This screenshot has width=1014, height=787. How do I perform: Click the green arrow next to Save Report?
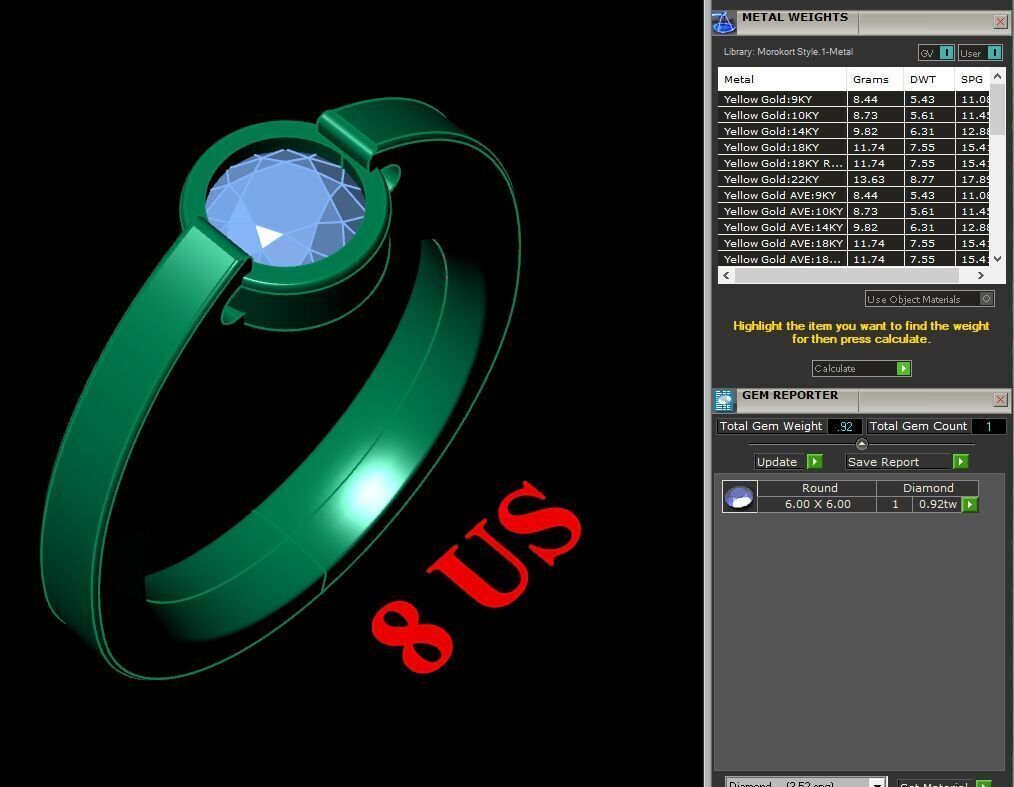(x=960, y=462)
